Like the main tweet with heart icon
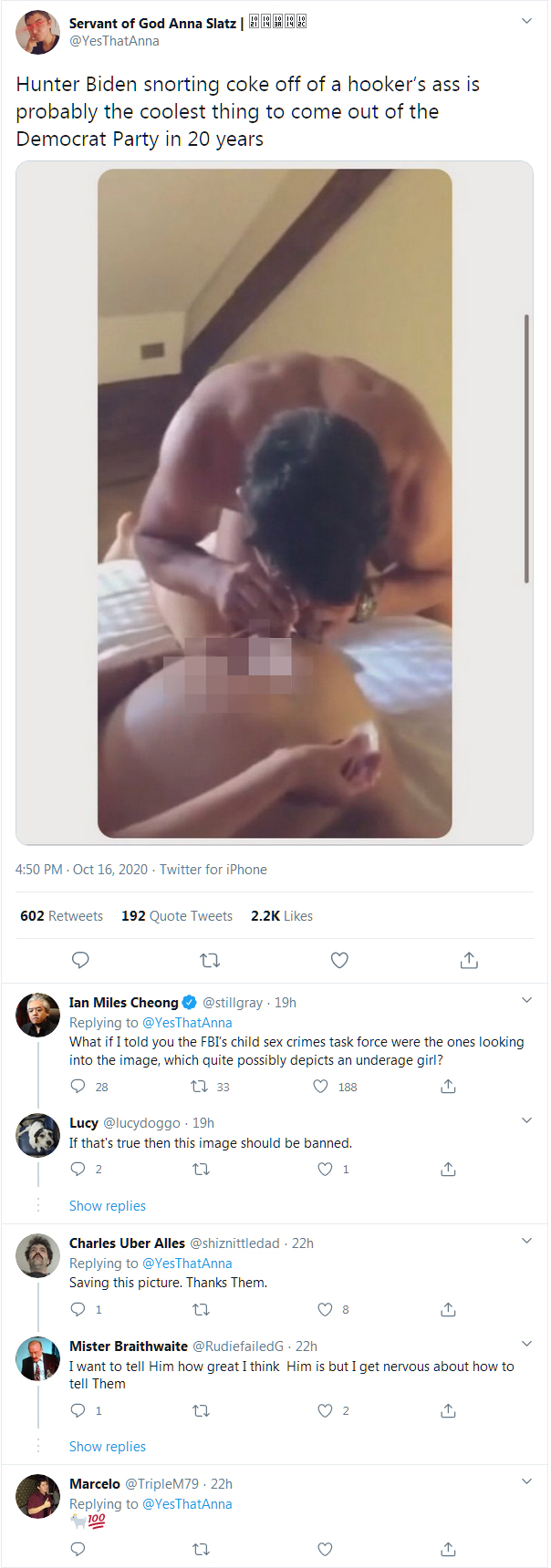 click(339, 960)
